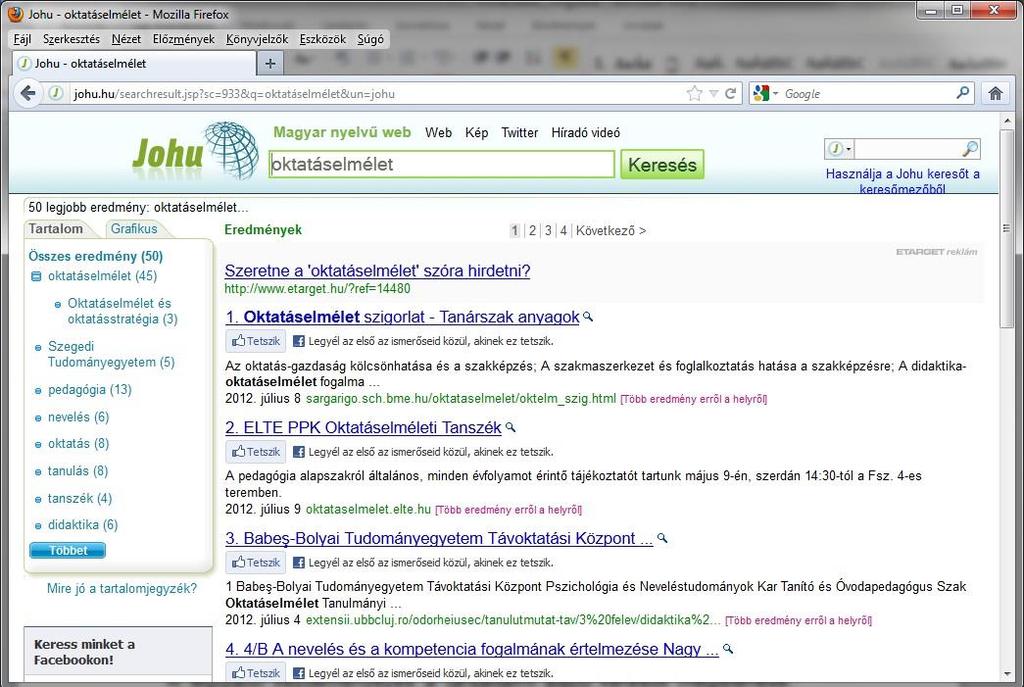Open the address bar history dropdown arrow

(x=713, y=94)
